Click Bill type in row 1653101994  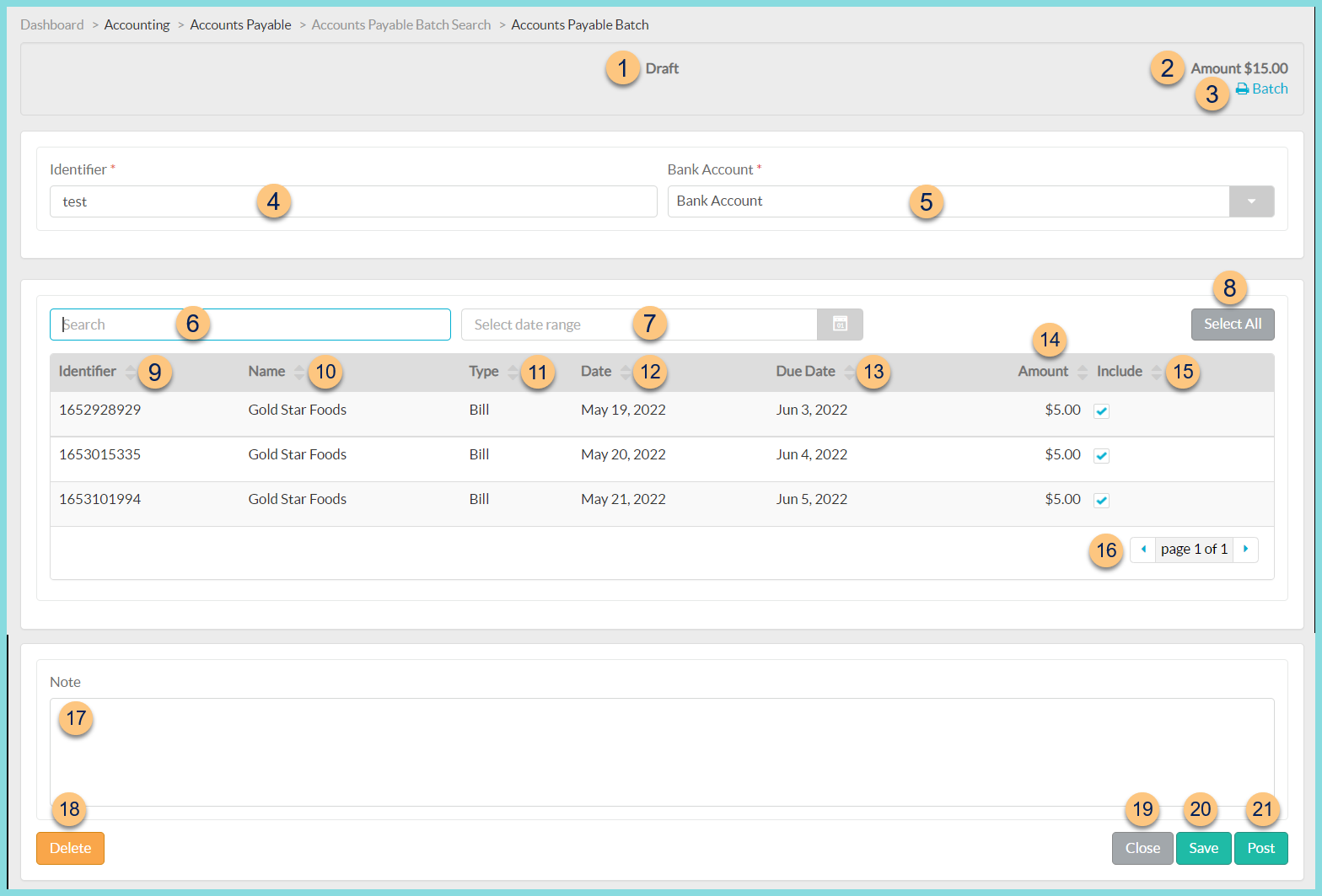click(479, 499)
